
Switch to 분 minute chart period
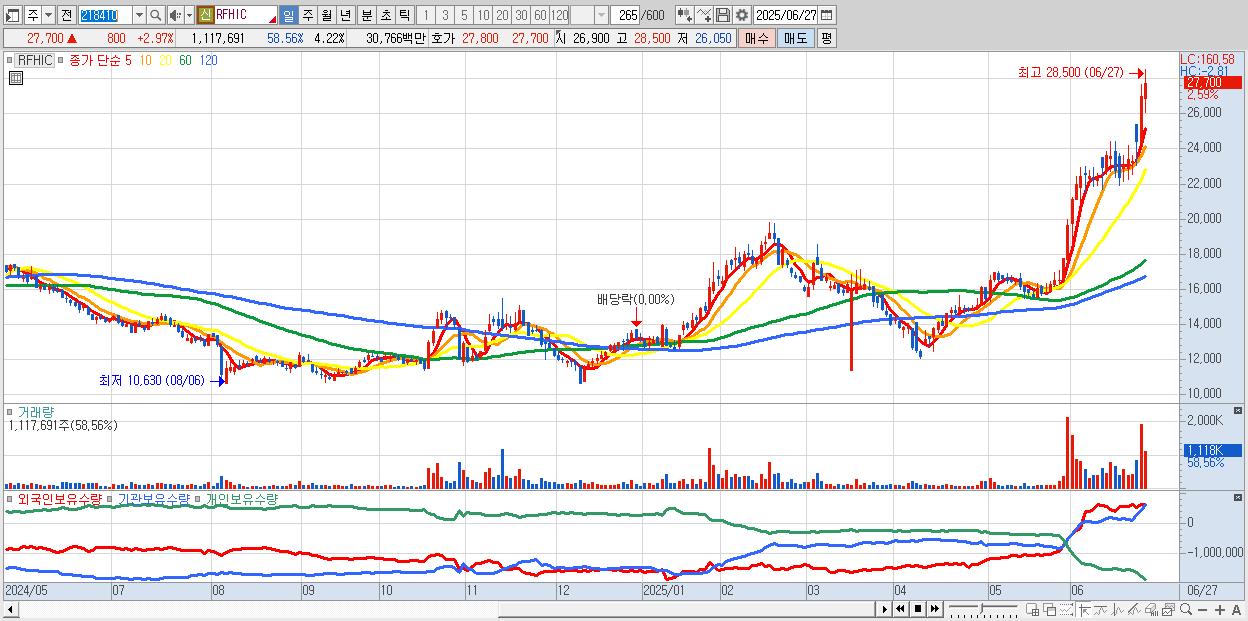366,15
